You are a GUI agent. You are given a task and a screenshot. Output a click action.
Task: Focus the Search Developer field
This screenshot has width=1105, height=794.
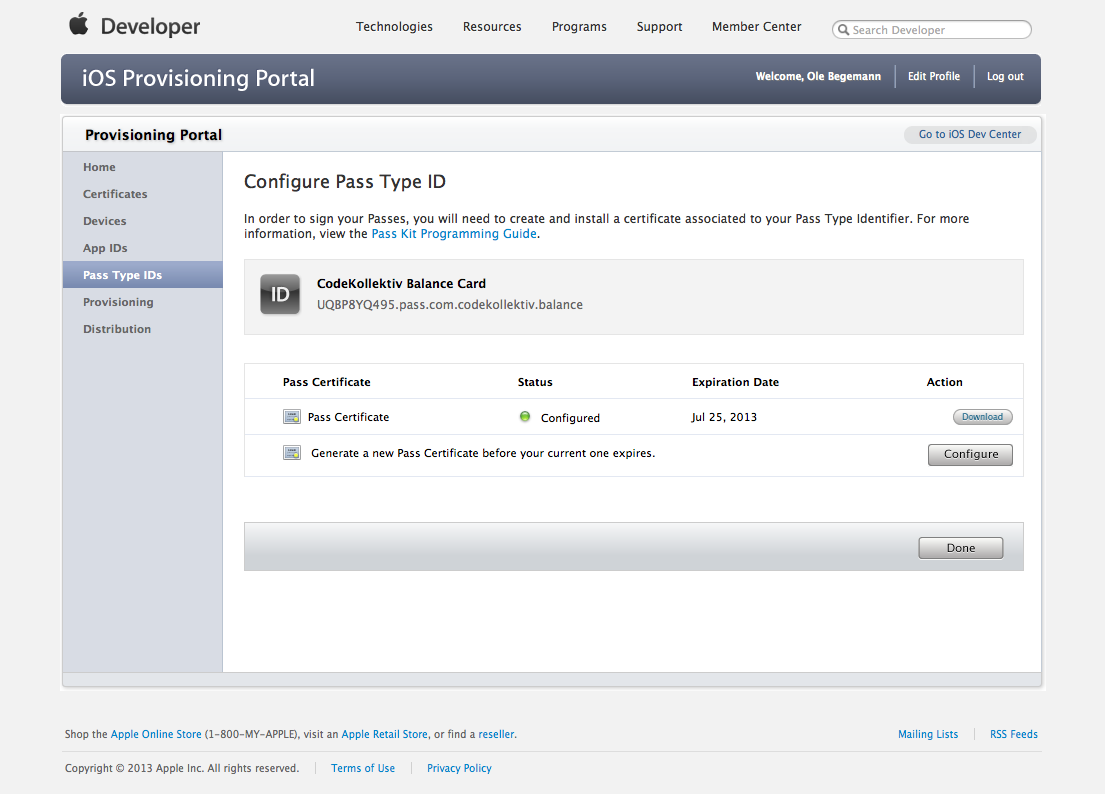tap(938, 30)
